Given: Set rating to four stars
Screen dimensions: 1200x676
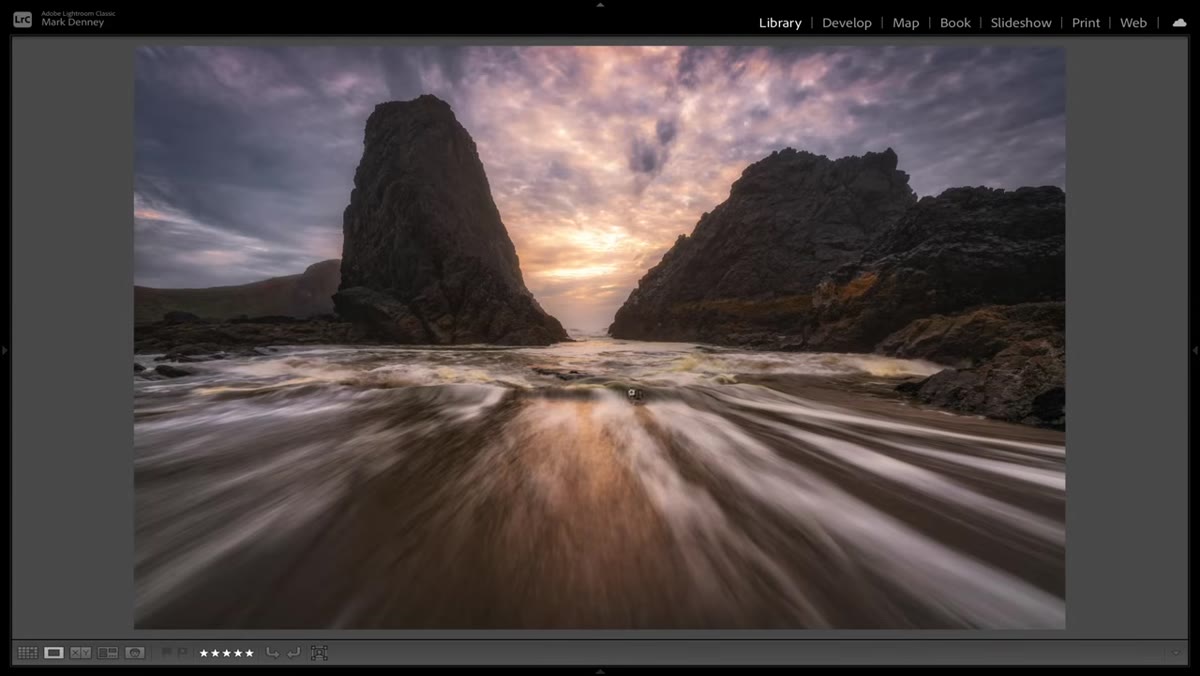Looking at the screenshot, I should coord(237,653).
